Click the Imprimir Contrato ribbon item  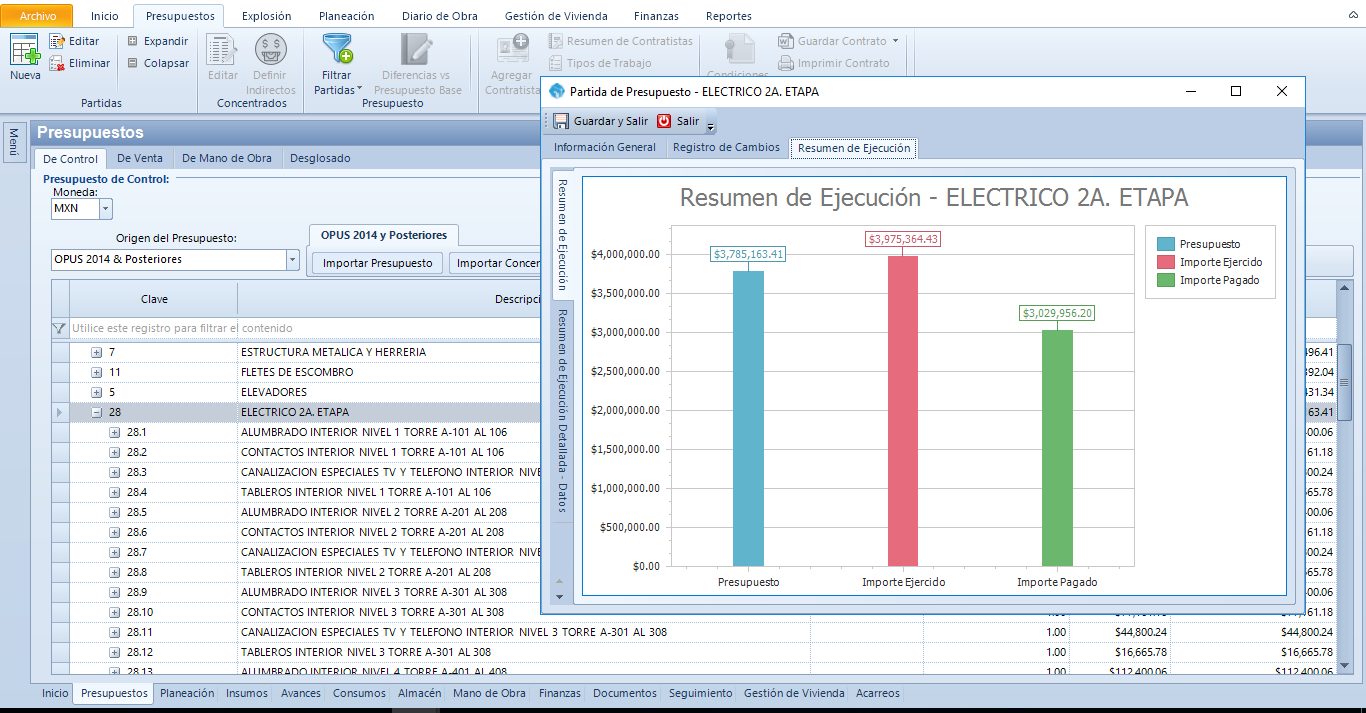coord(834,63)
